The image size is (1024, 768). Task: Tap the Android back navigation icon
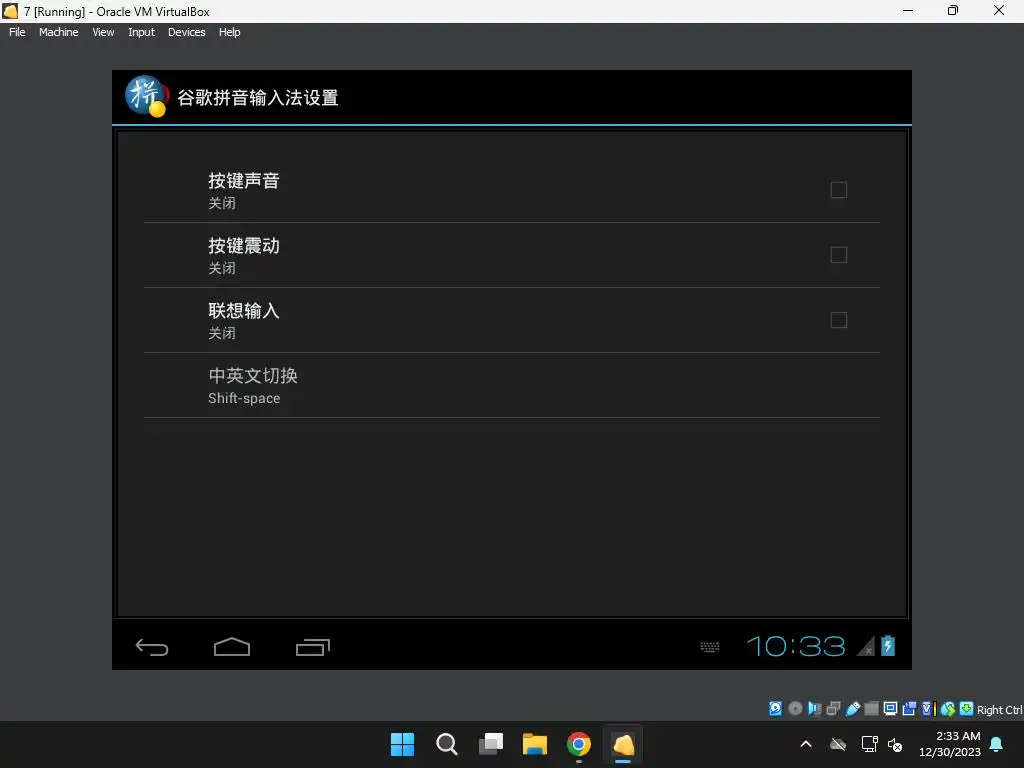152,647
